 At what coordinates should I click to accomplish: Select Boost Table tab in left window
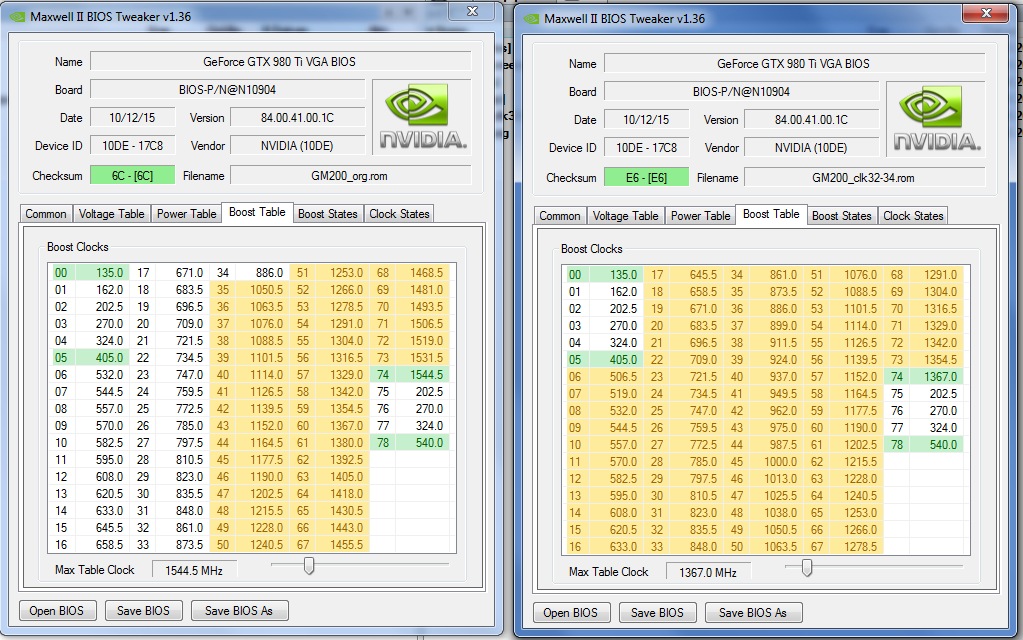pyautogui.click(x=257, y=212)
